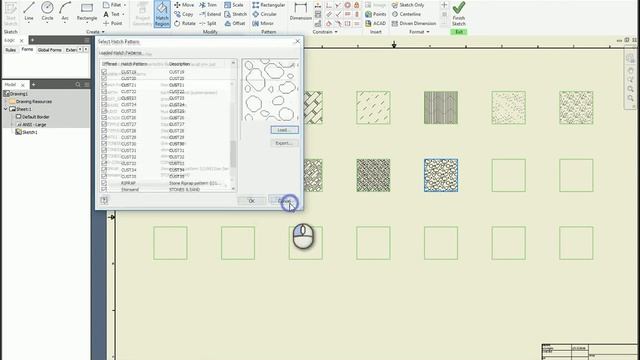Use the Mirror pattern tool
Screen dimensions: 640x360
[263, 23]
